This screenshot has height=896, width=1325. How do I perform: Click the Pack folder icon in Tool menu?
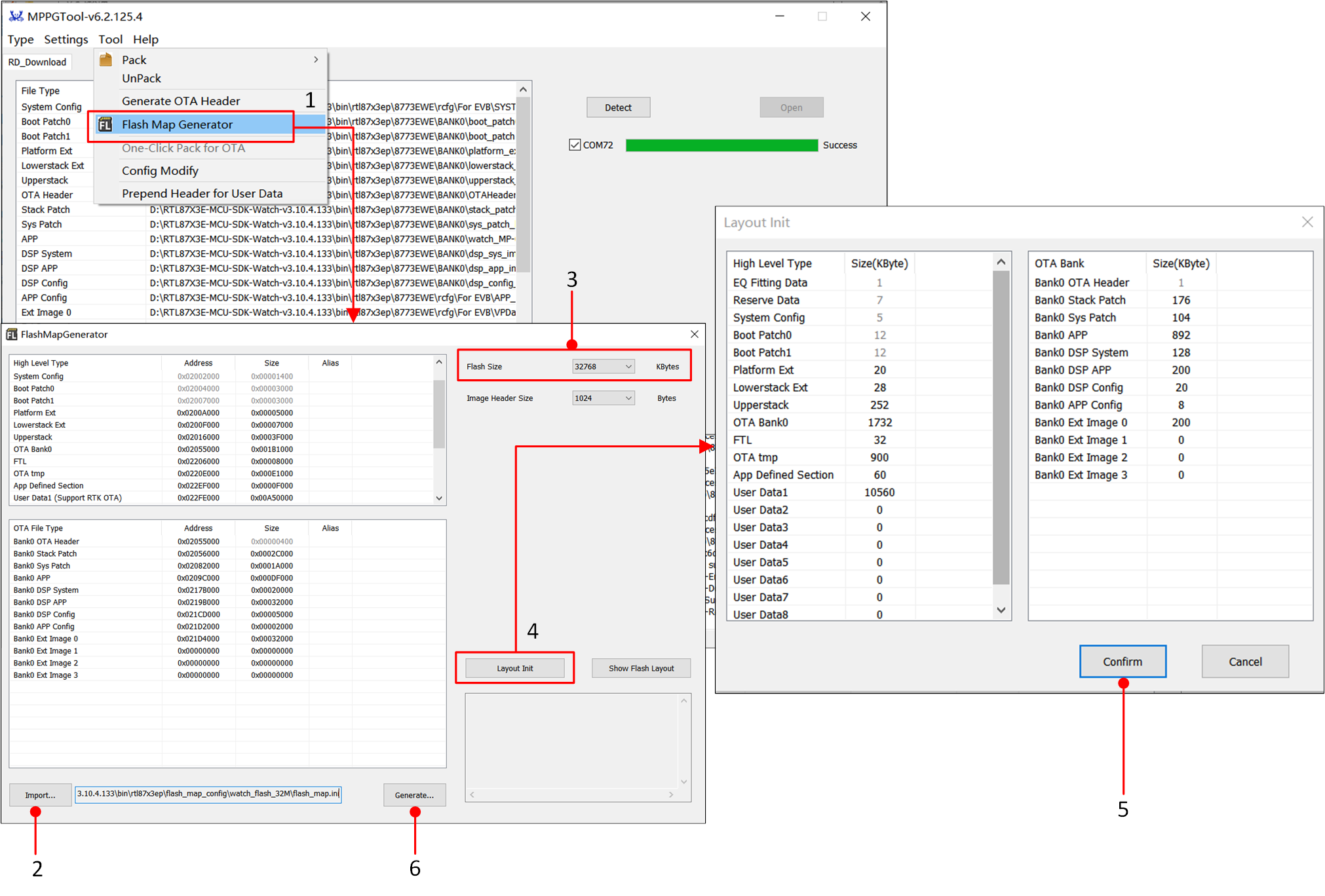pyautogui.click(x=106, y=60)
